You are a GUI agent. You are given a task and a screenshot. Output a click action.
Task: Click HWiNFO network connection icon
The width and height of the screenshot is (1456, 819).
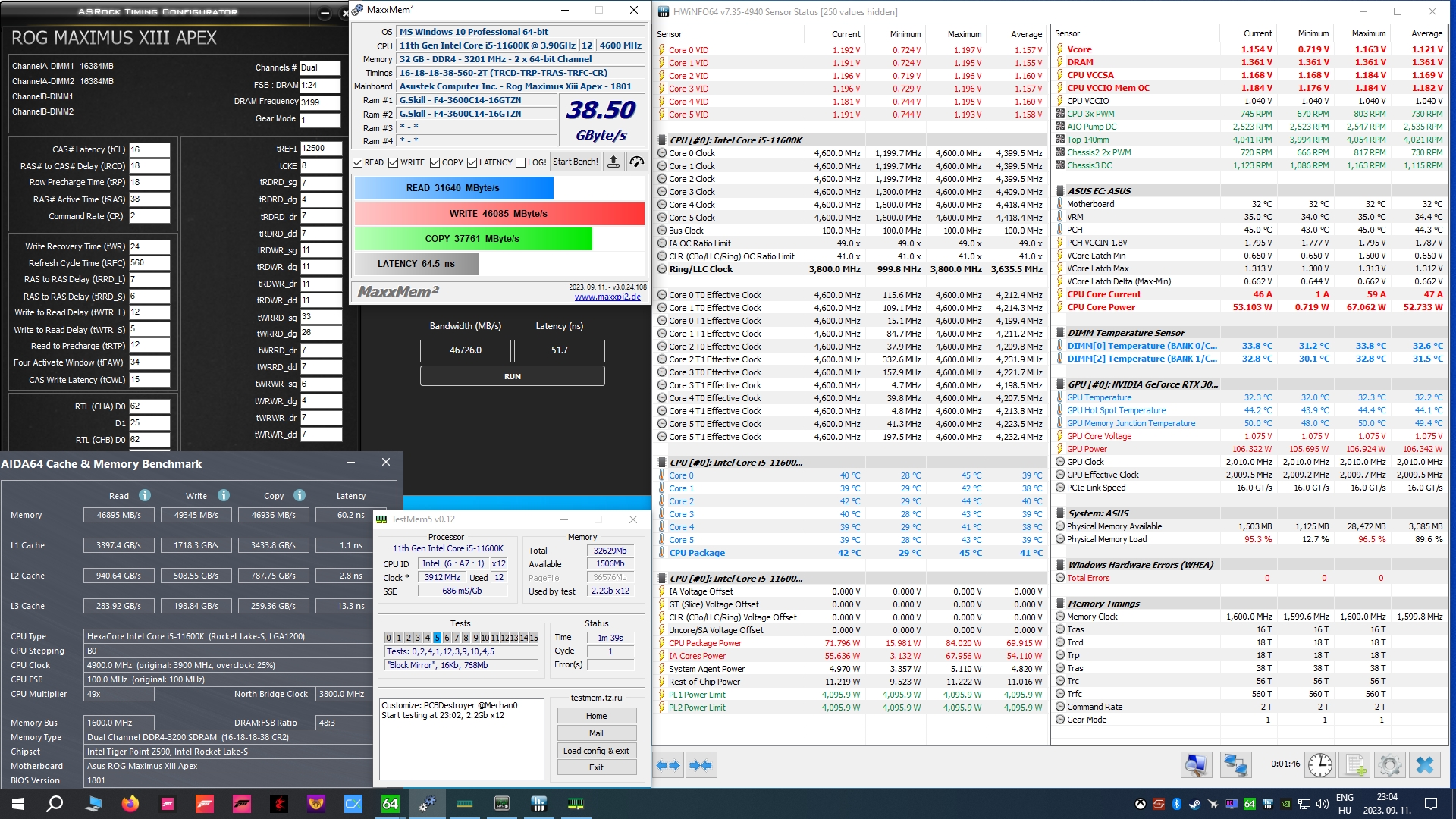(x=1235, y=764)
